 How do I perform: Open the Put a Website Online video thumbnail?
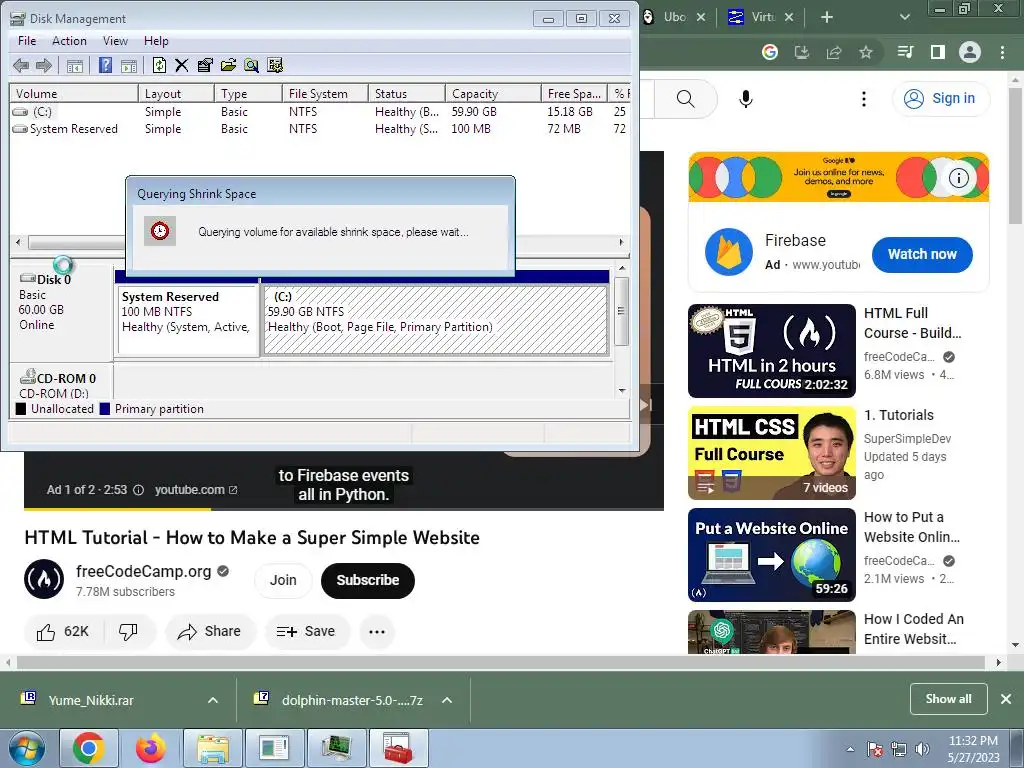point(771,554)
